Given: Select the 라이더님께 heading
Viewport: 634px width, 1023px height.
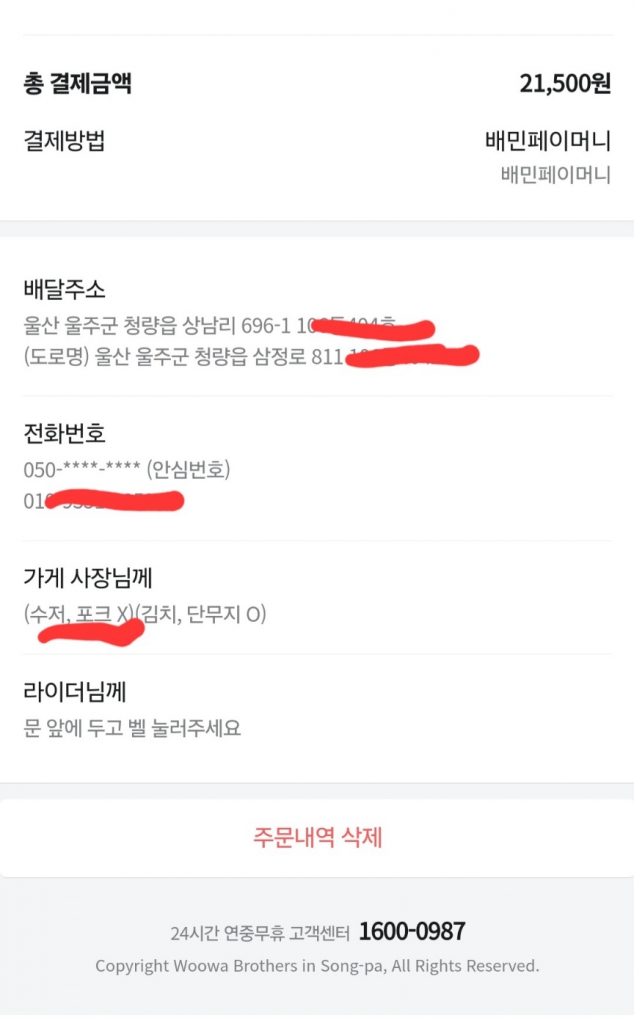Looking at the screenshot, I should tap(74, 691).
